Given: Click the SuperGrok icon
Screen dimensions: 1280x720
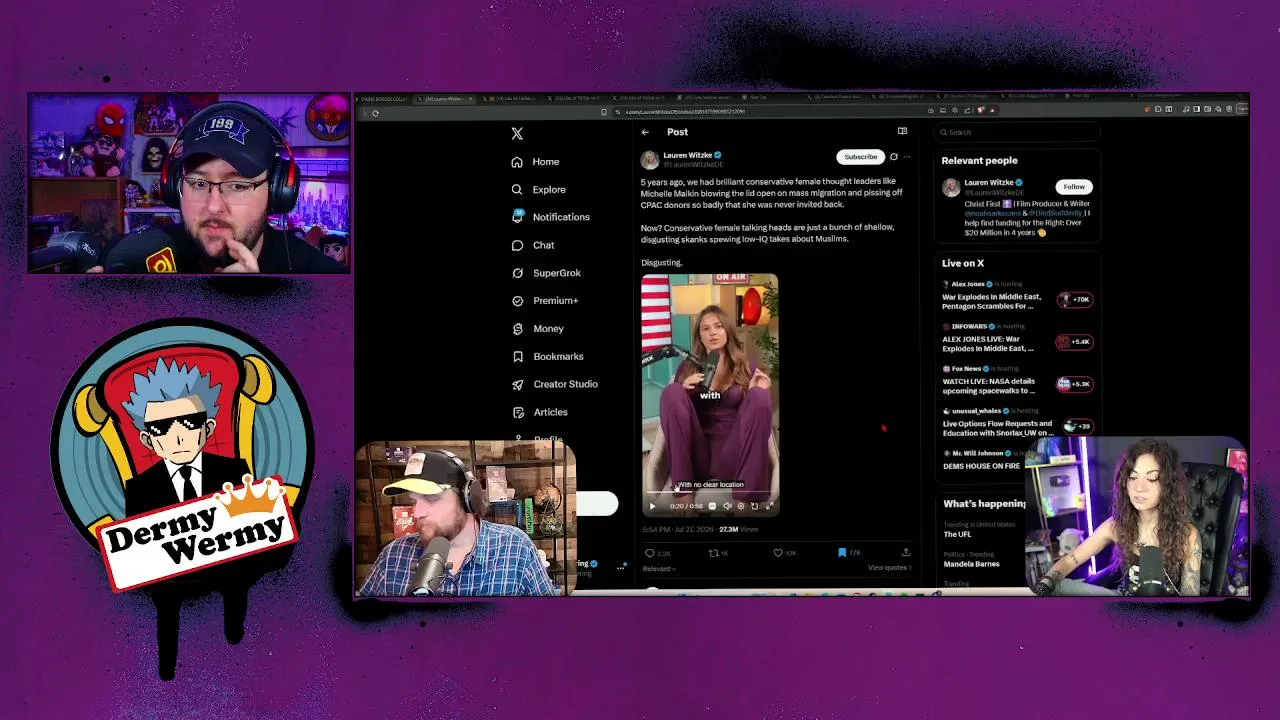Looking at the screenshot, I should point(517,273).
